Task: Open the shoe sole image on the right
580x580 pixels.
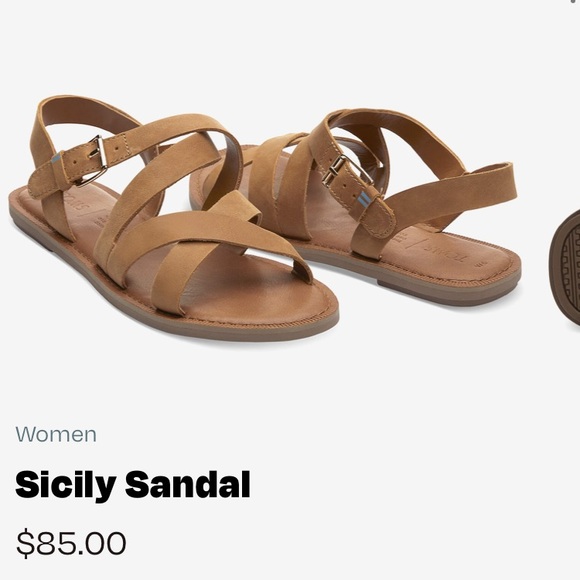Action: (565, 267)
